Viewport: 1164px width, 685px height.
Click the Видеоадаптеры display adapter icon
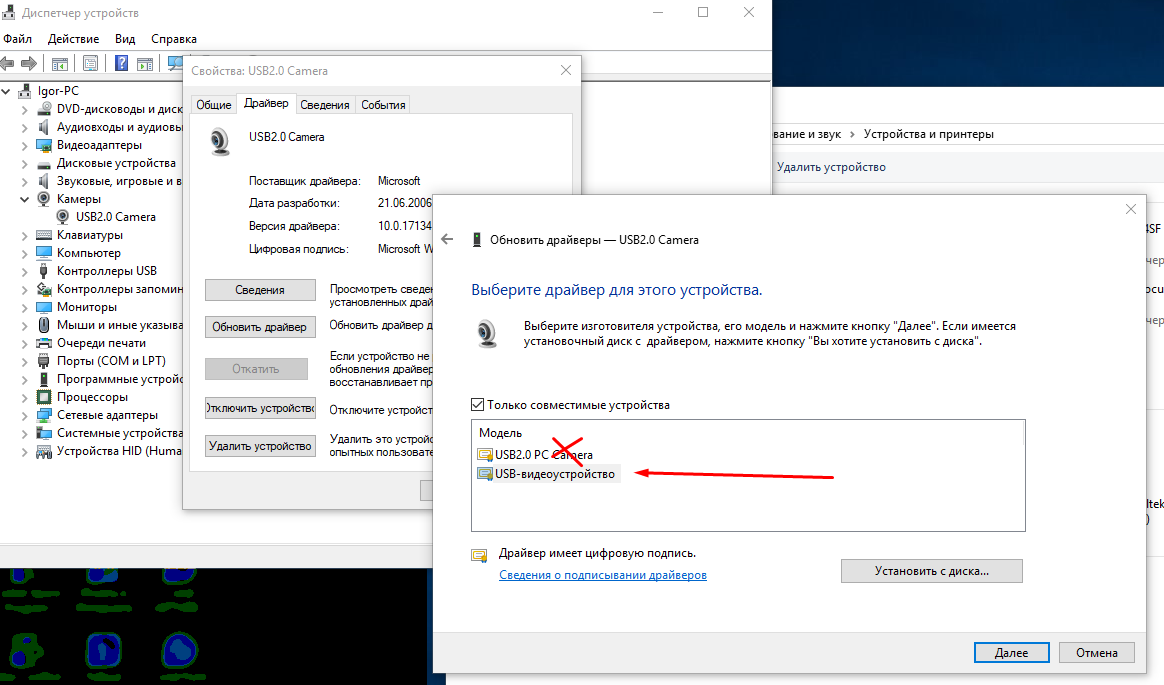[44, 145]
